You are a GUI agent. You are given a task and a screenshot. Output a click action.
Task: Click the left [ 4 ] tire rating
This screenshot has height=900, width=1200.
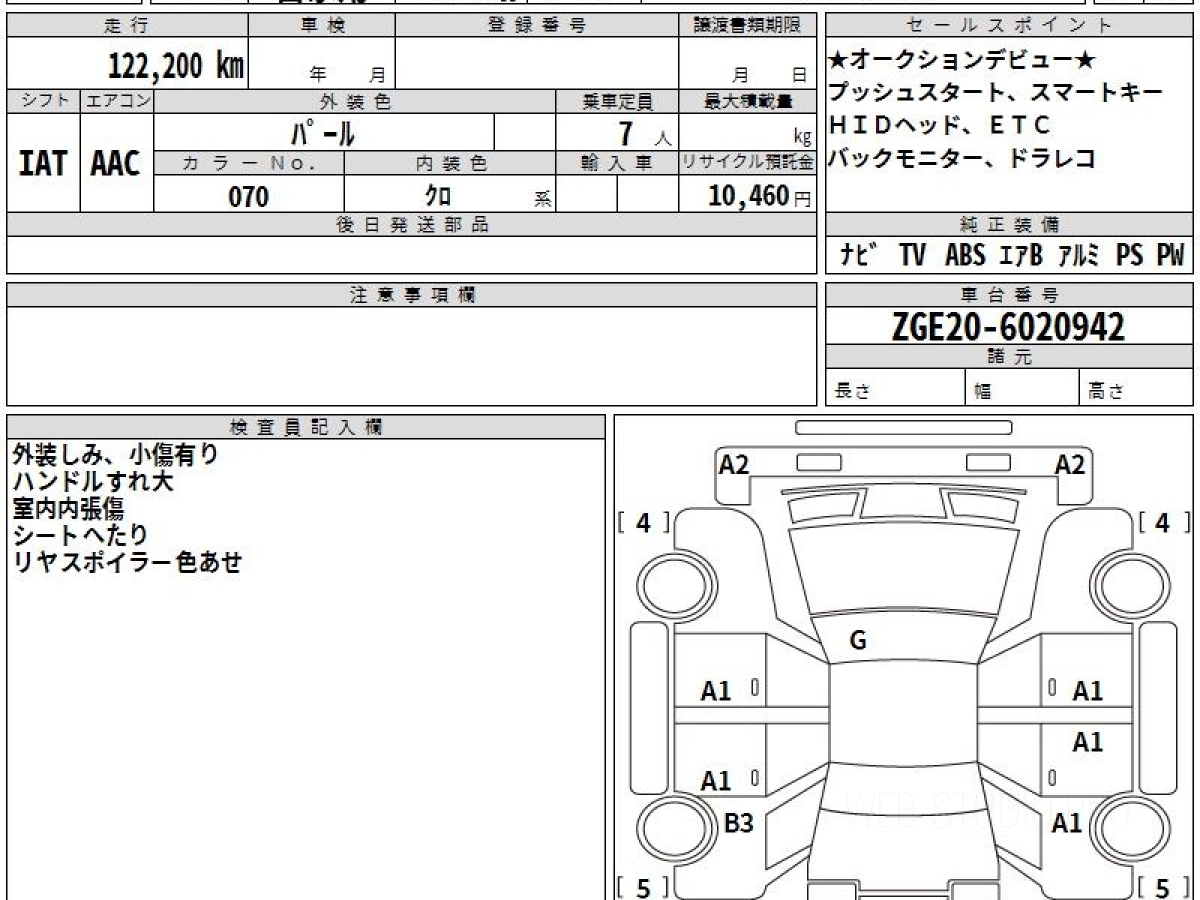click(645, 522)
